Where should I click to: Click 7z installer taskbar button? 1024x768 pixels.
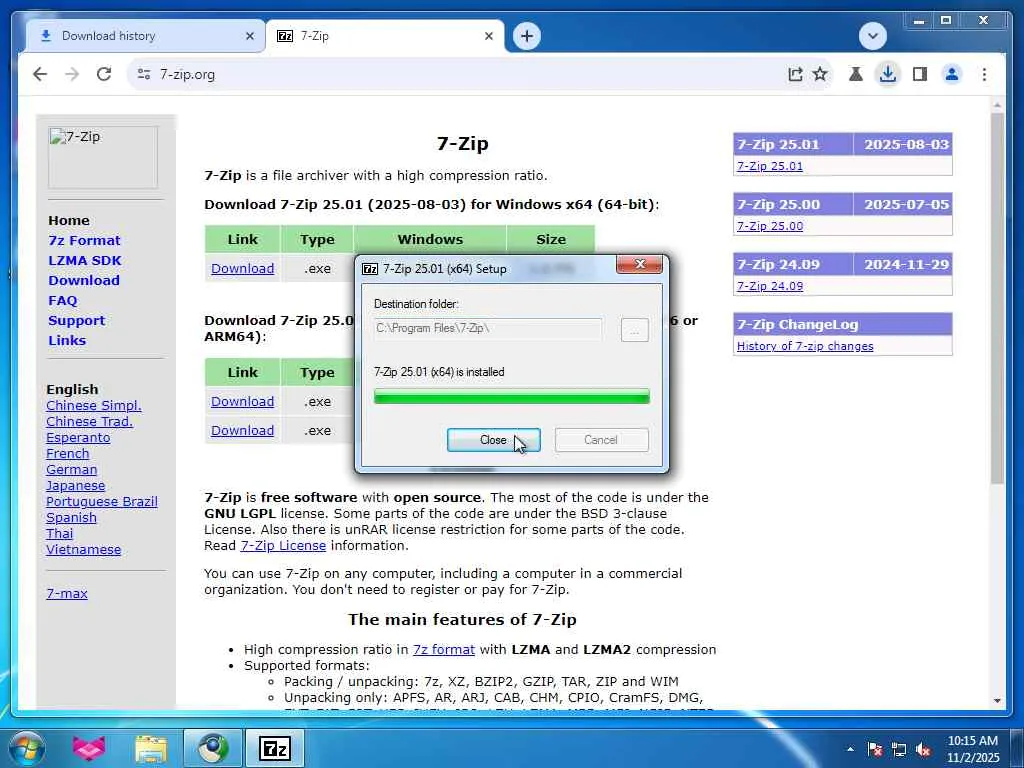click(275, 748)
